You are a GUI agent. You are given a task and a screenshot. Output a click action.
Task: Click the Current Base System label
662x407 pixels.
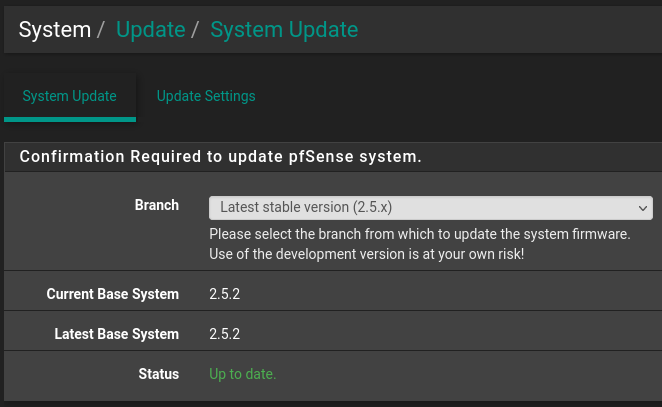[x=113, y=294]
